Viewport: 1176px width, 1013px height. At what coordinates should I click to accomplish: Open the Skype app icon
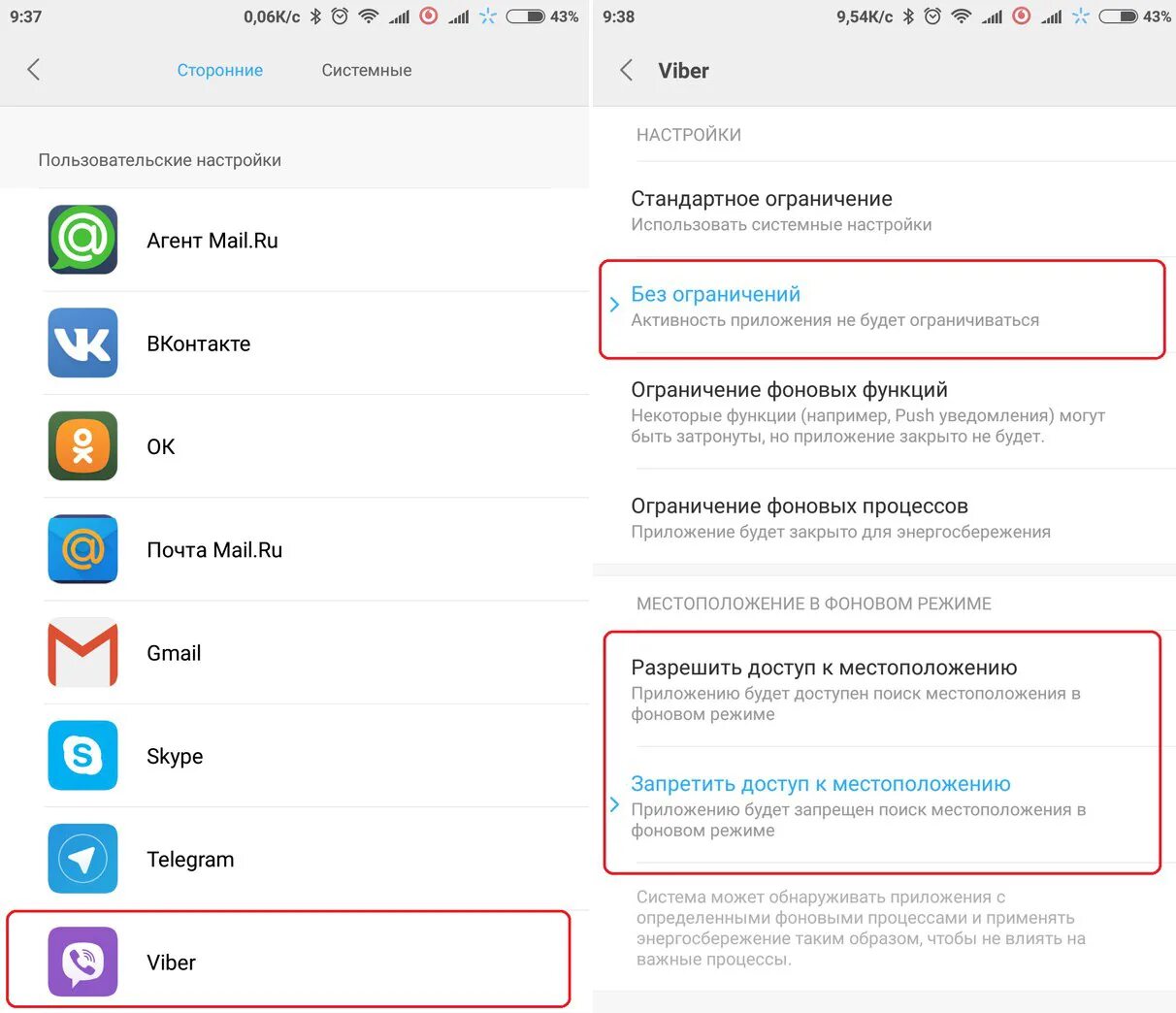[x=82, y=756]
